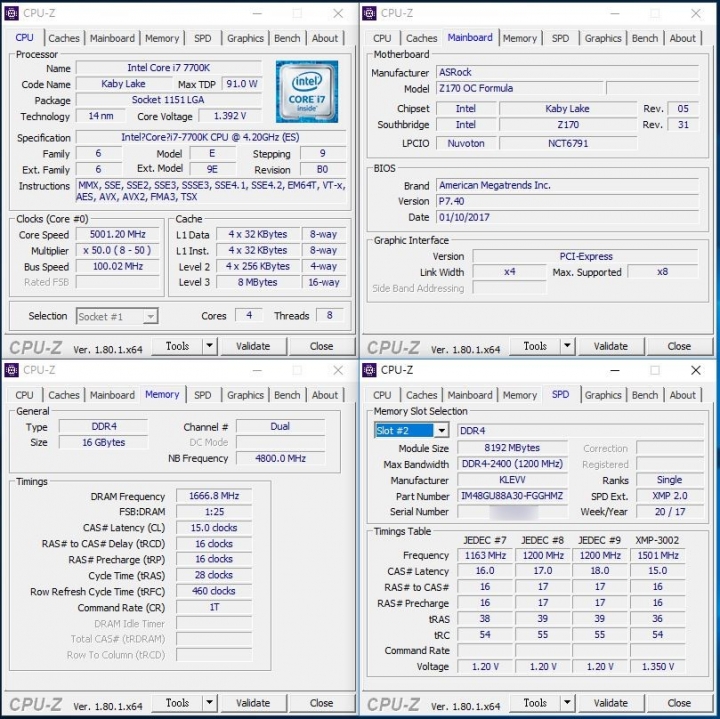Click the part number IM48GU88A30-FGGHMZ
The image size is (720, 719).
pos(512,496)
